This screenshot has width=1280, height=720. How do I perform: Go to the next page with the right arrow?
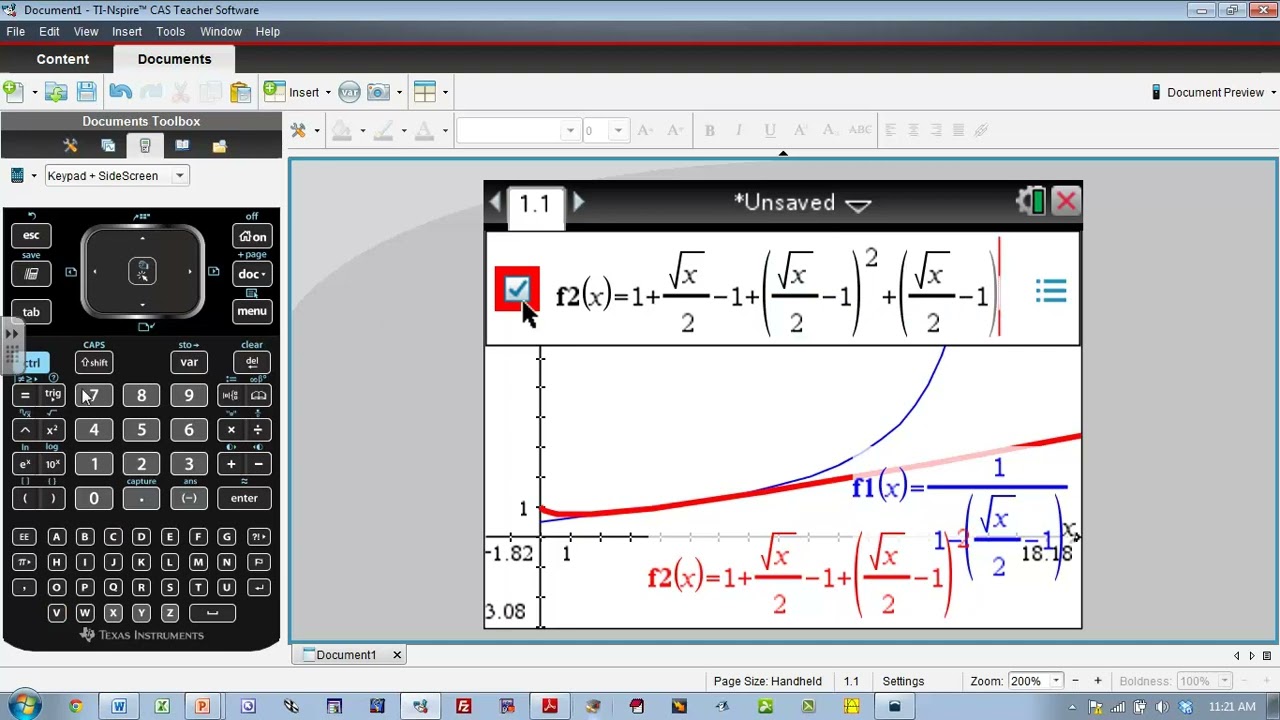578,202
